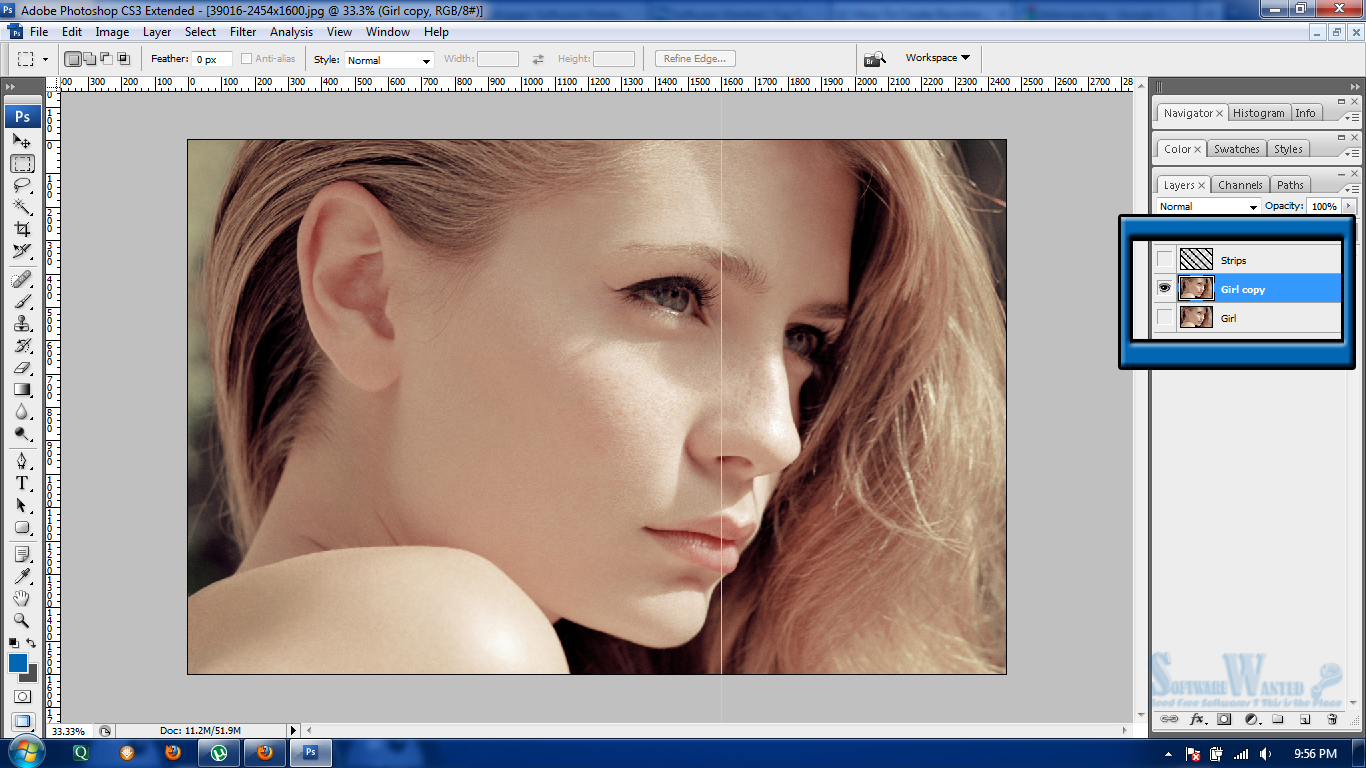Show the Girl layer visibility

1164,318
